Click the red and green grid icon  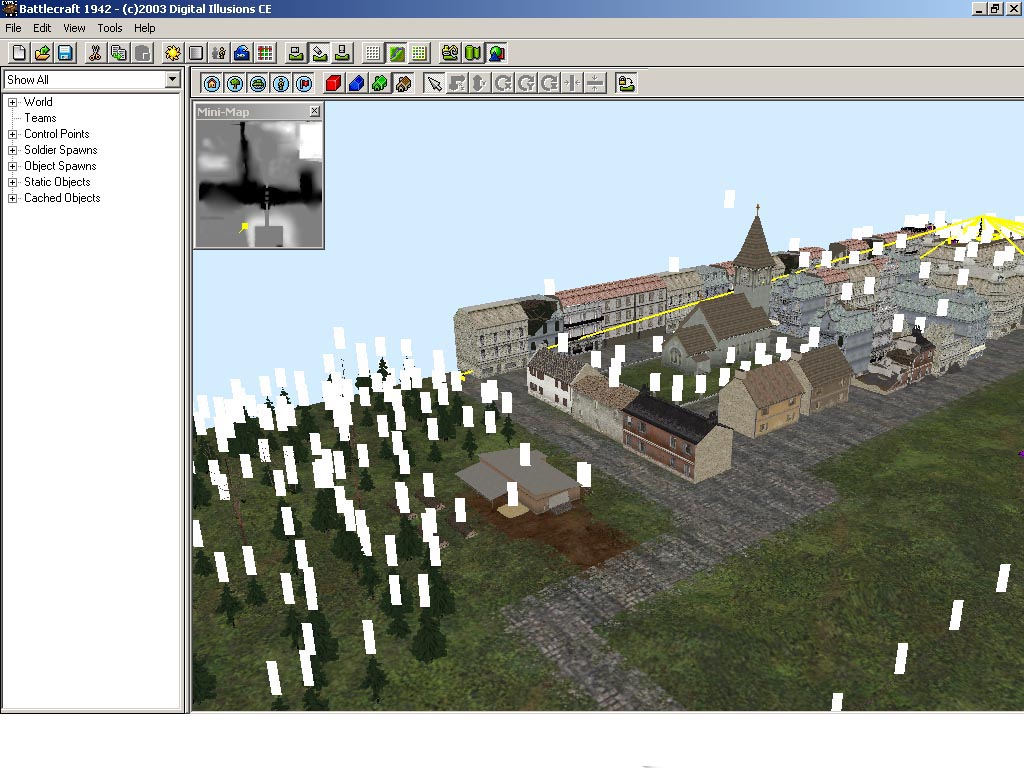pyautogui.click(x=265, y=53)
